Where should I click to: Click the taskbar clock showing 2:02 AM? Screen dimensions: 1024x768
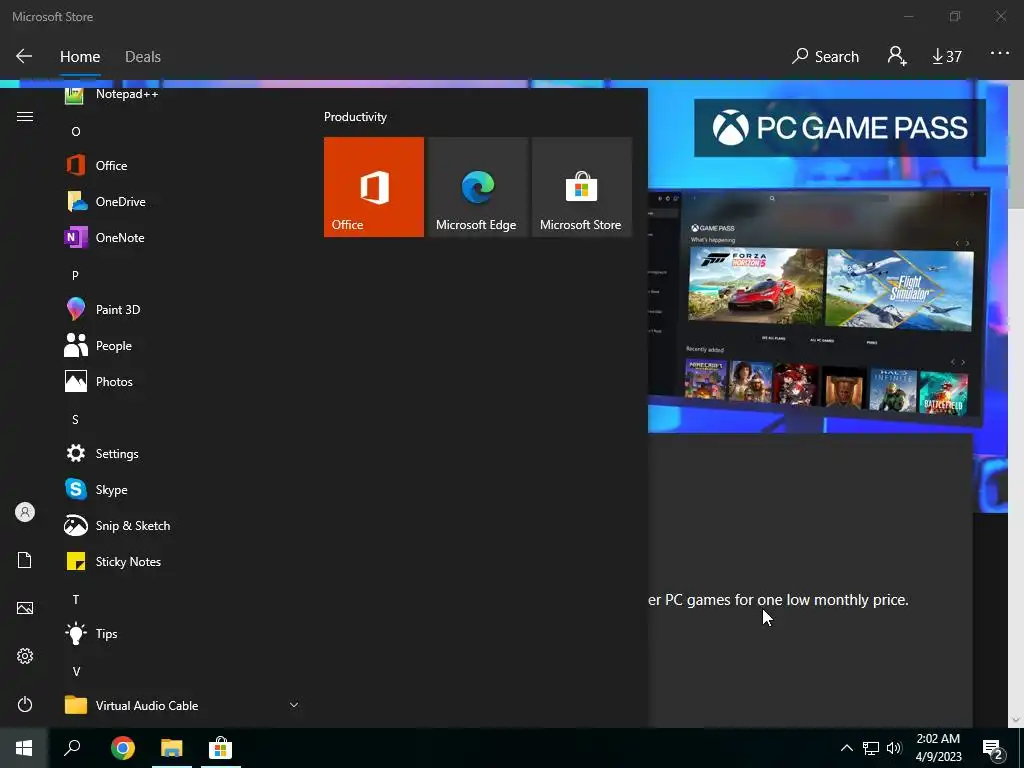tap(938, 748)
